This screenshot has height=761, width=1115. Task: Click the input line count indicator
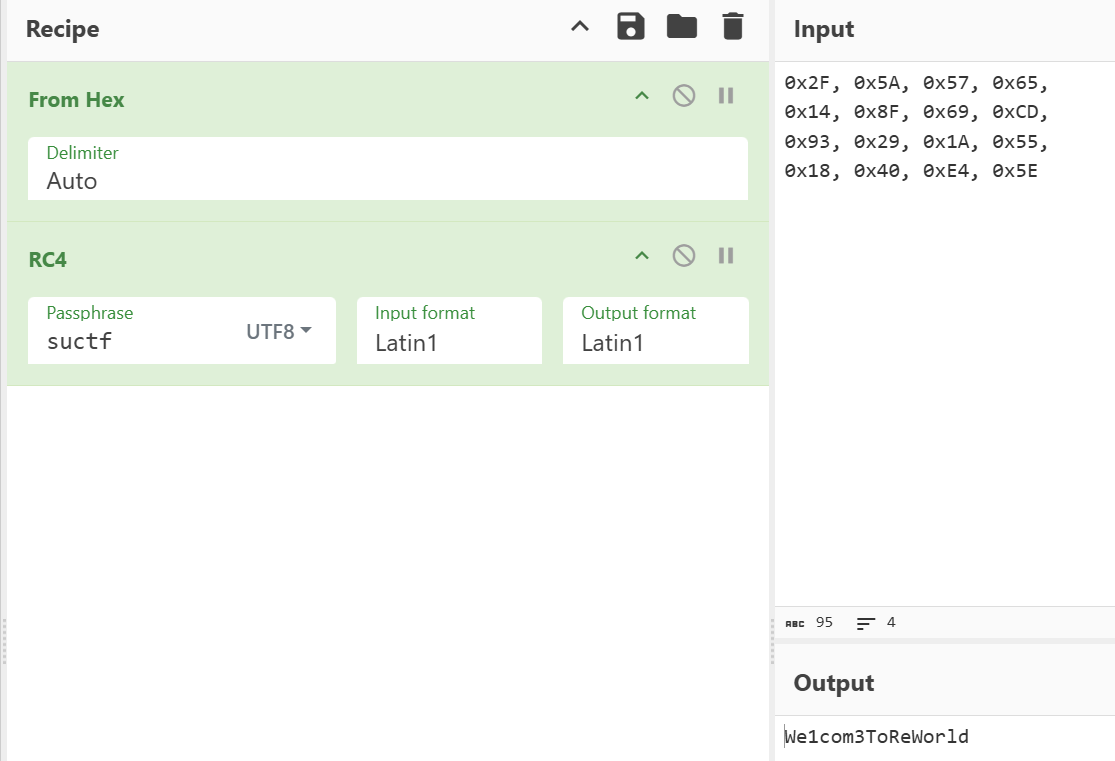click(877, 623)
